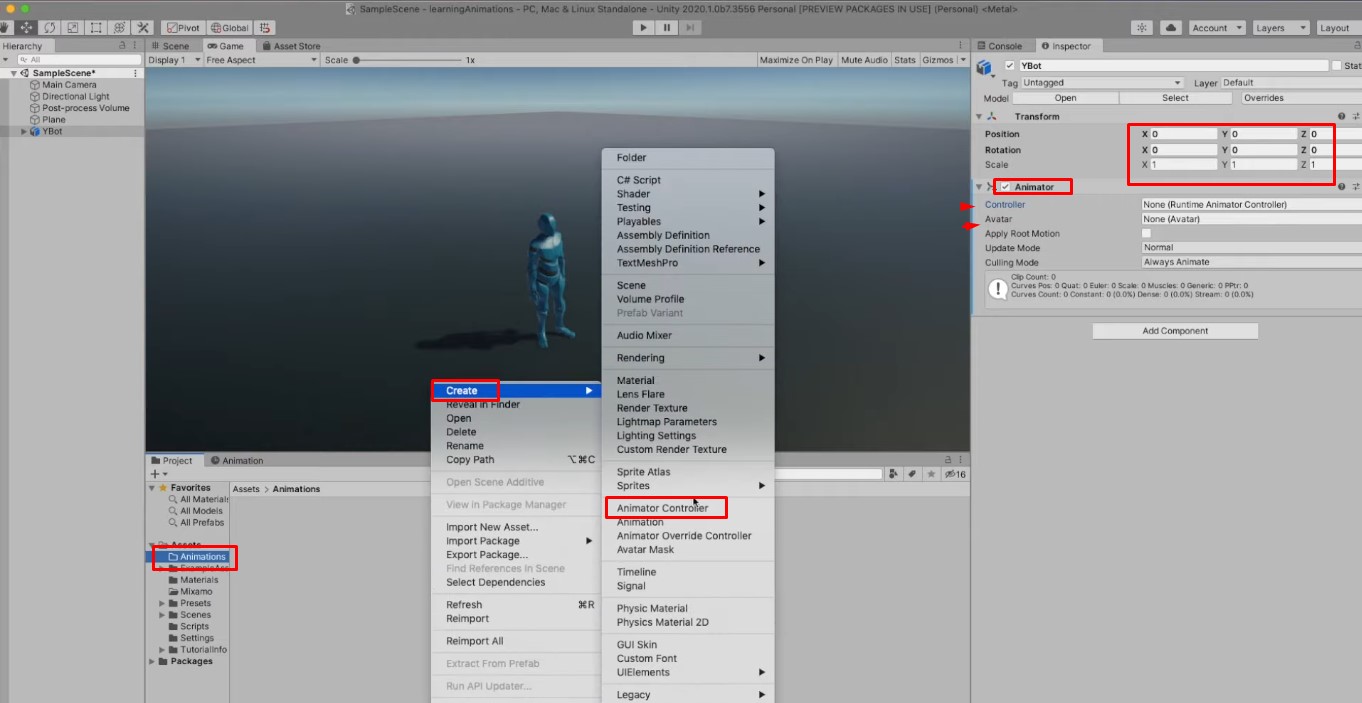Select the Rotate tool
The image size is (1362, 703).
[50, 27]
